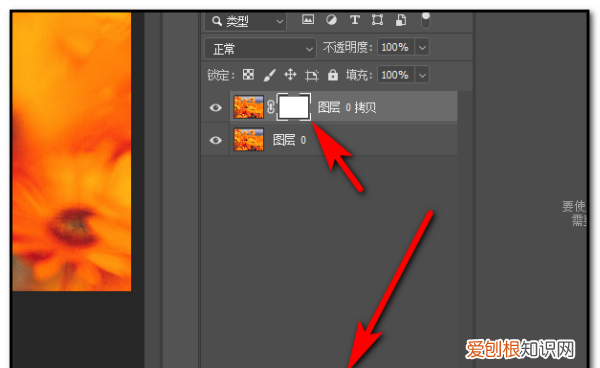Lock all padlock icon

[333, 75]
